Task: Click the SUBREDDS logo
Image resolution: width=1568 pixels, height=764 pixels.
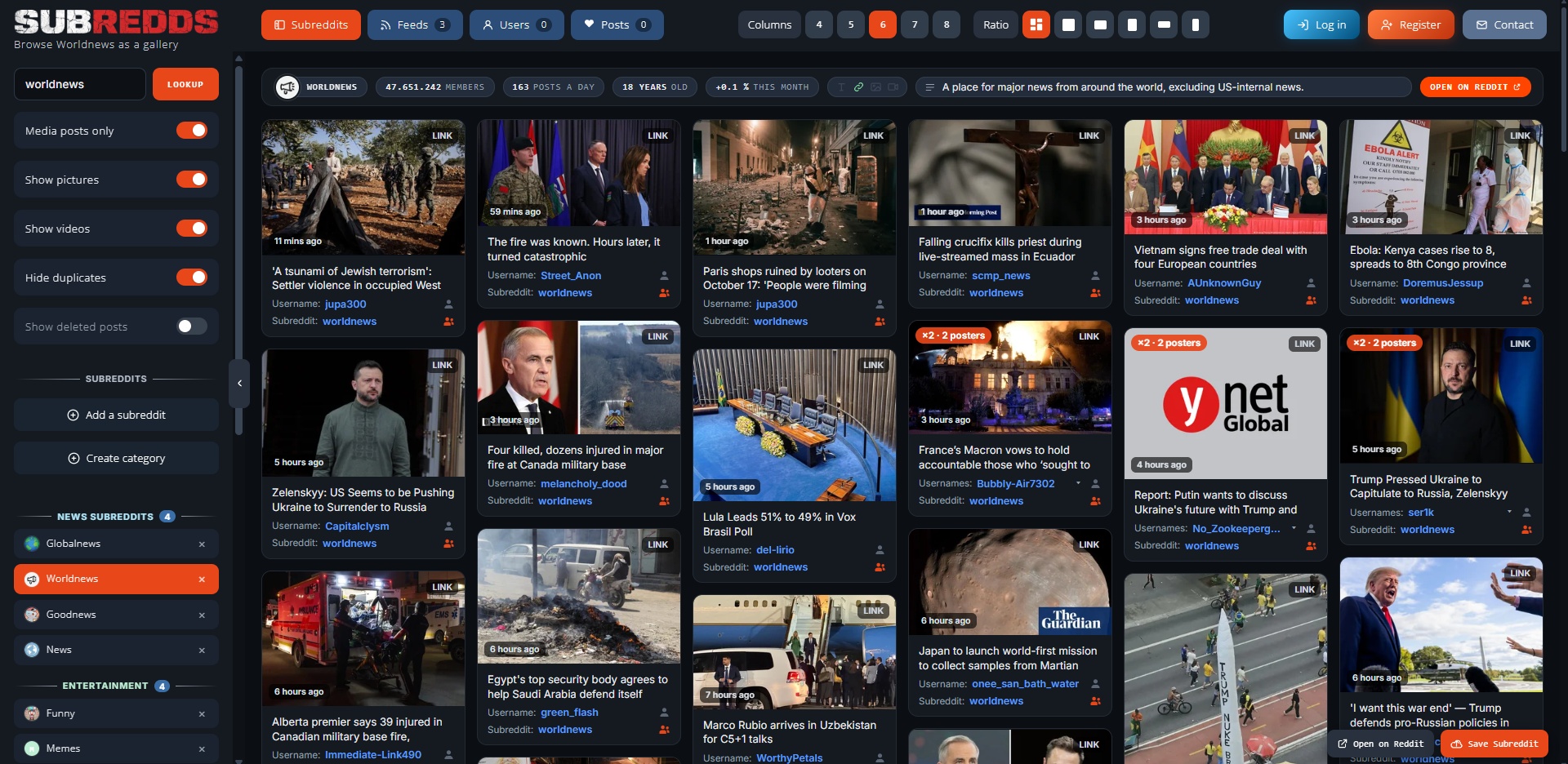Action: tap(116, 22)
